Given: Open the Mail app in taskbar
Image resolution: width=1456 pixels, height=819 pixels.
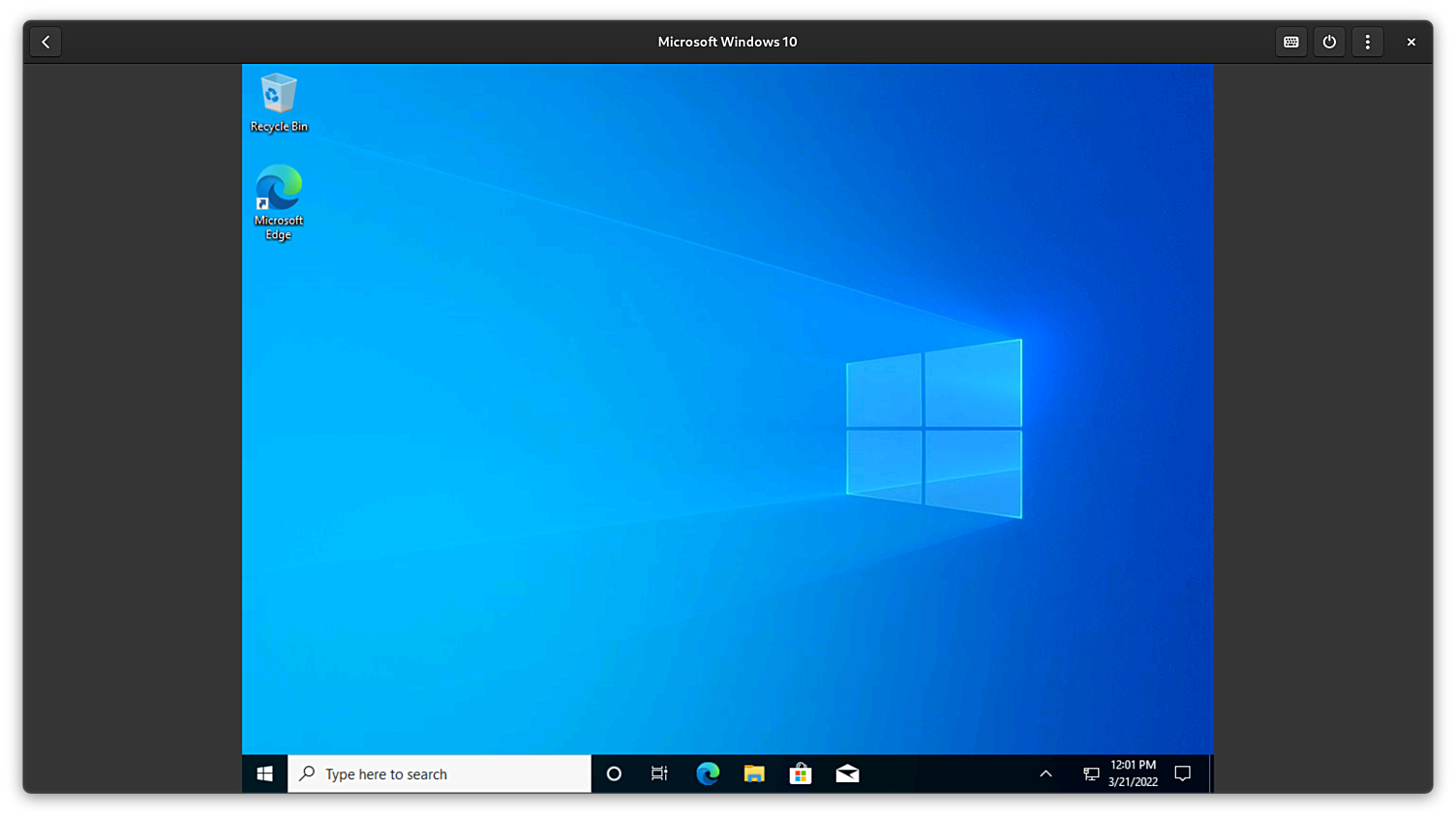Looking at the screenshot, I should [x=847, y=773].
